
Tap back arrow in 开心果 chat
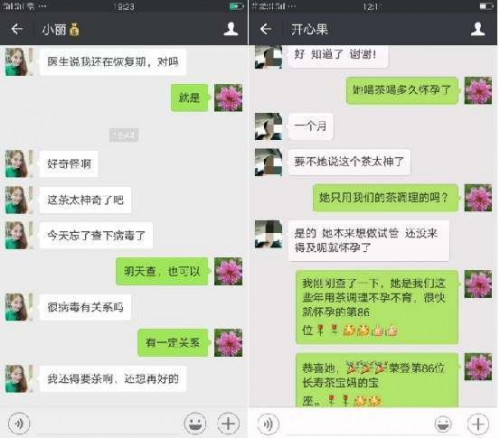coord(266,29)
